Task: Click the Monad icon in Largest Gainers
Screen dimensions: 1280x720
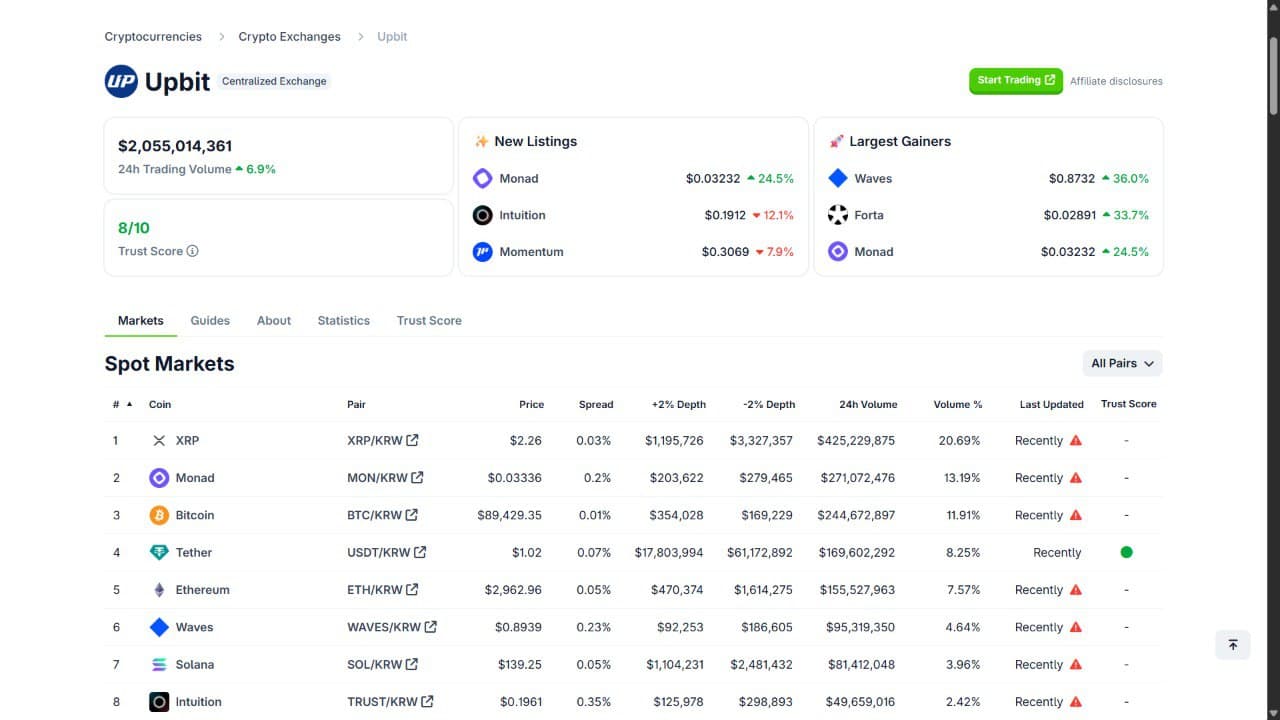Action: tap(838, 252)
